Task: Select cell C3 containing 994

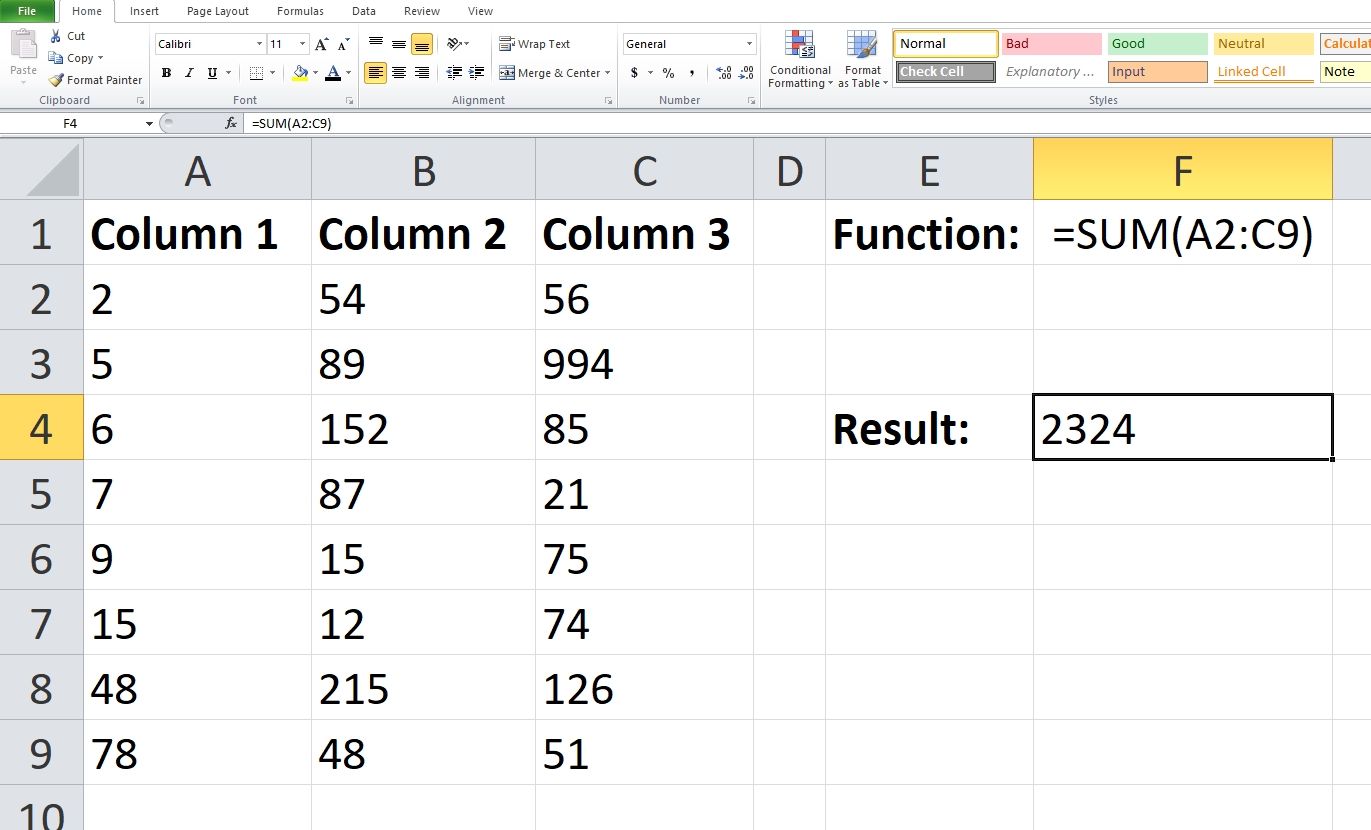Action: [644, 363]
